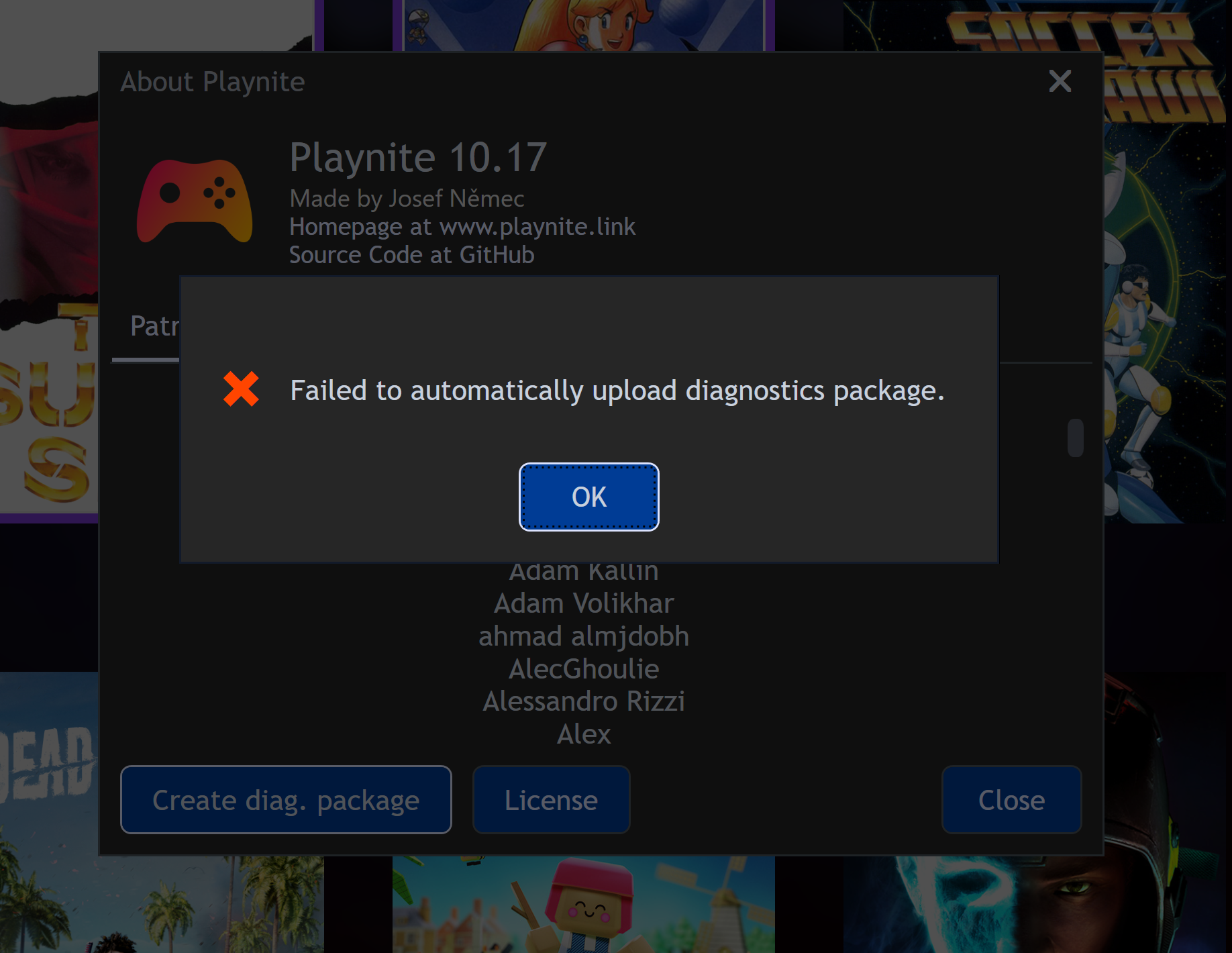Click the DEAD game cover on the left
1232x953 pixels.
coord(47,765)
